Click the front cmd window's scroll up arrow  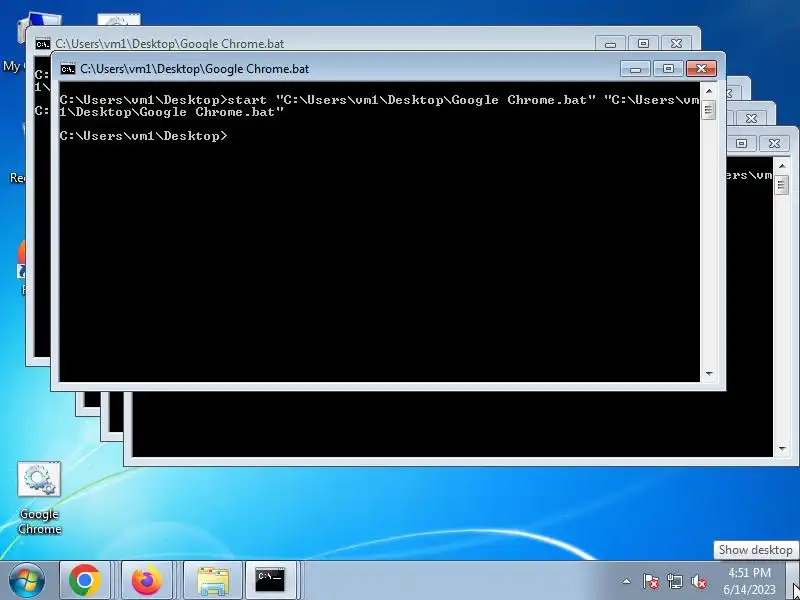pos(709,91)
